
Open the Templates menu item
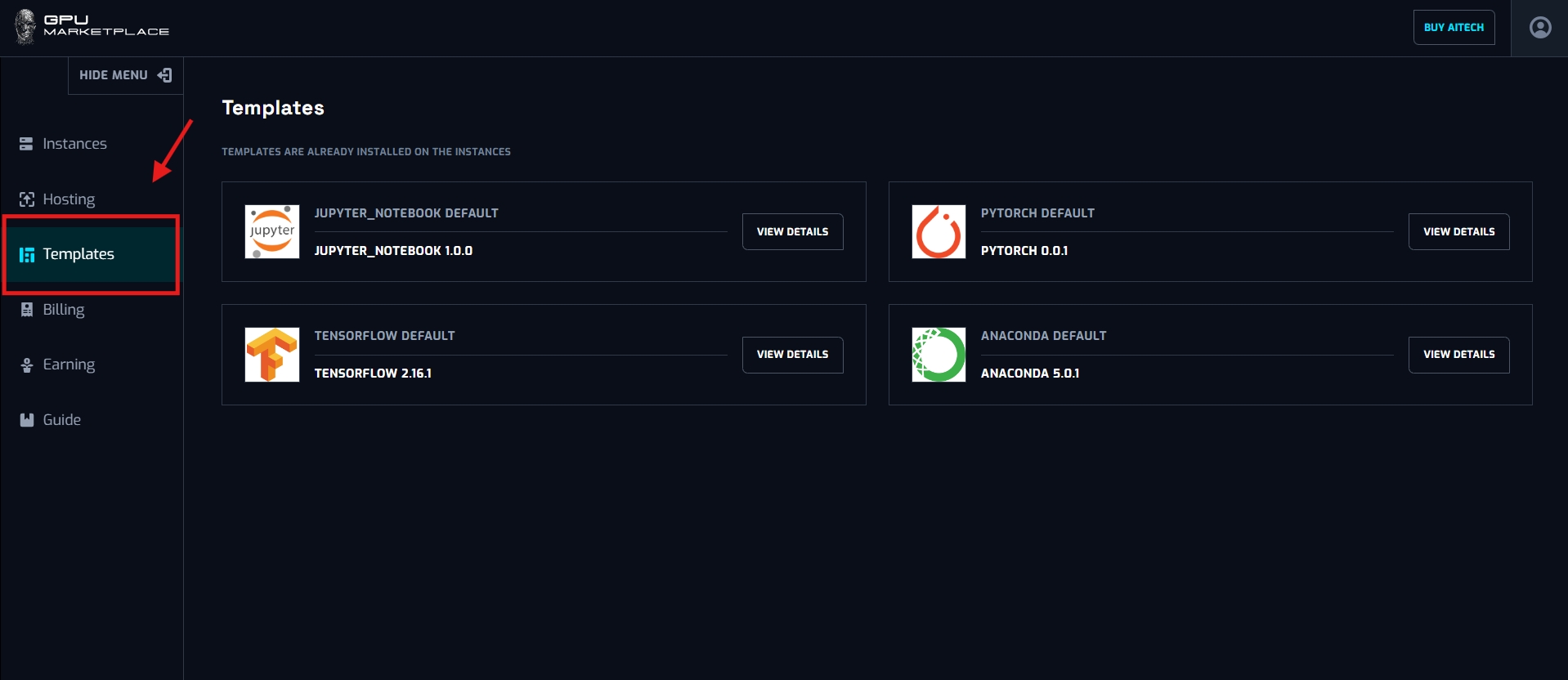pyautogui.click(x=78, y=254)
